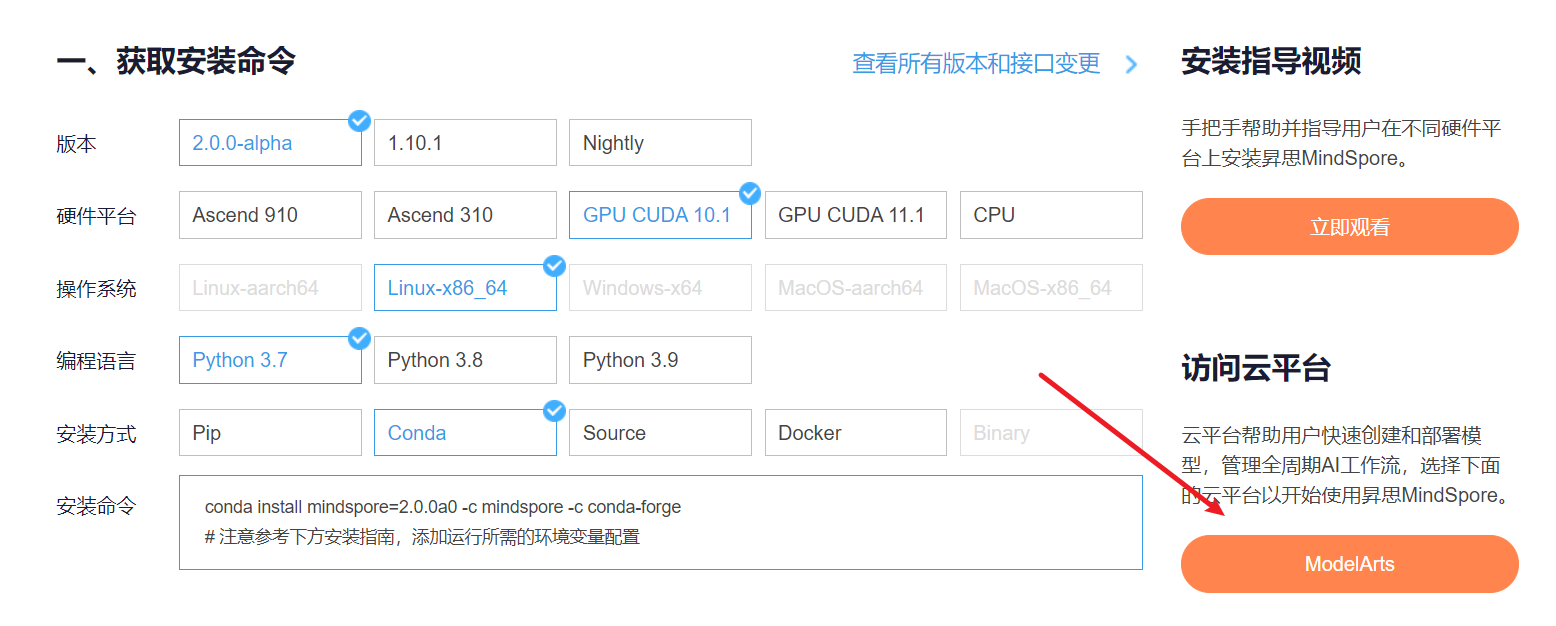
Task: Choose Python 3.7 language option
Action: (x=270, y=360)
